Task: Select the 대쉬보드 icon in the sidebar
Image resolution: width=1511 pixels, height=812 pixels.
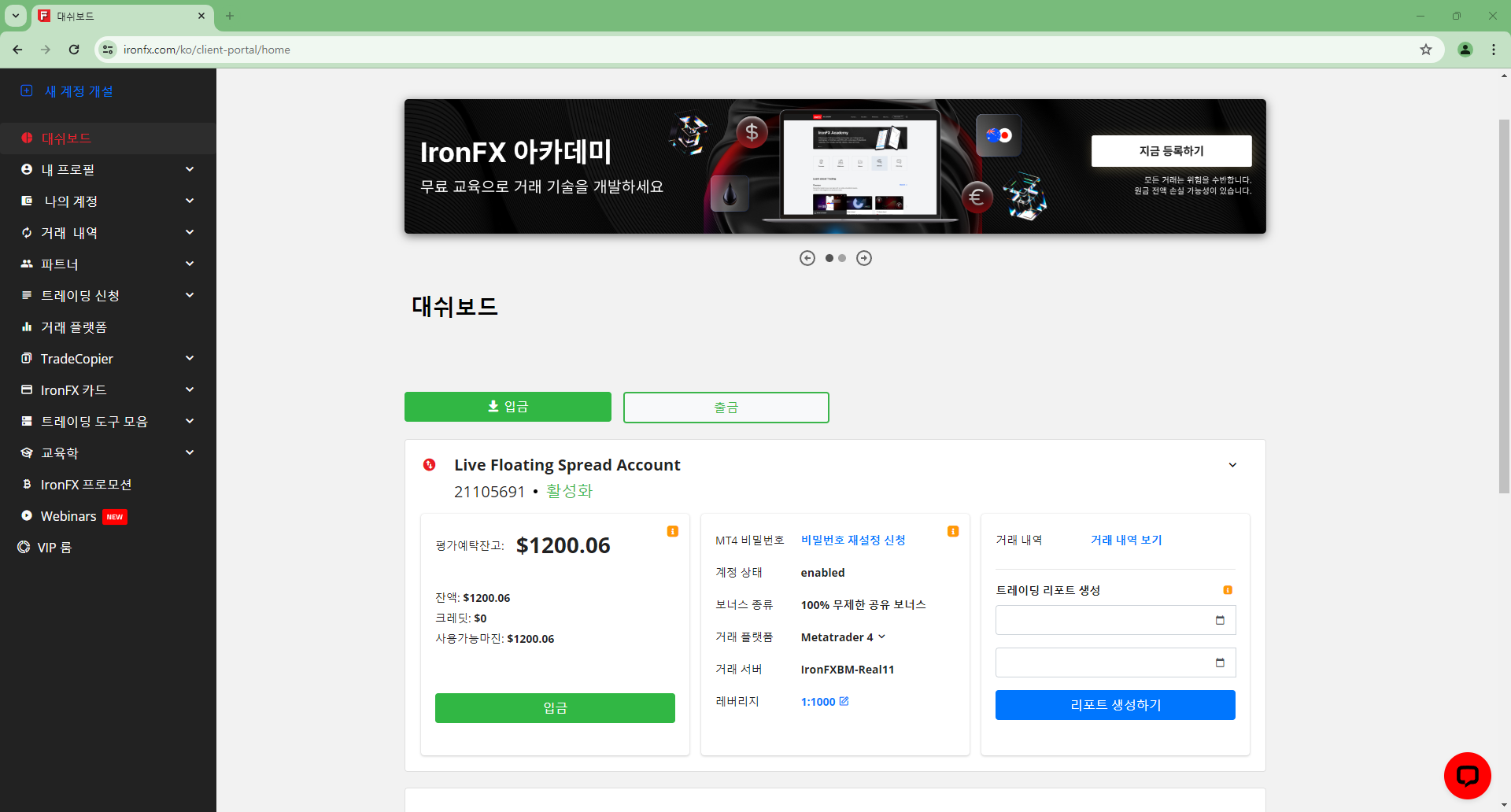Action: point(27,138)
